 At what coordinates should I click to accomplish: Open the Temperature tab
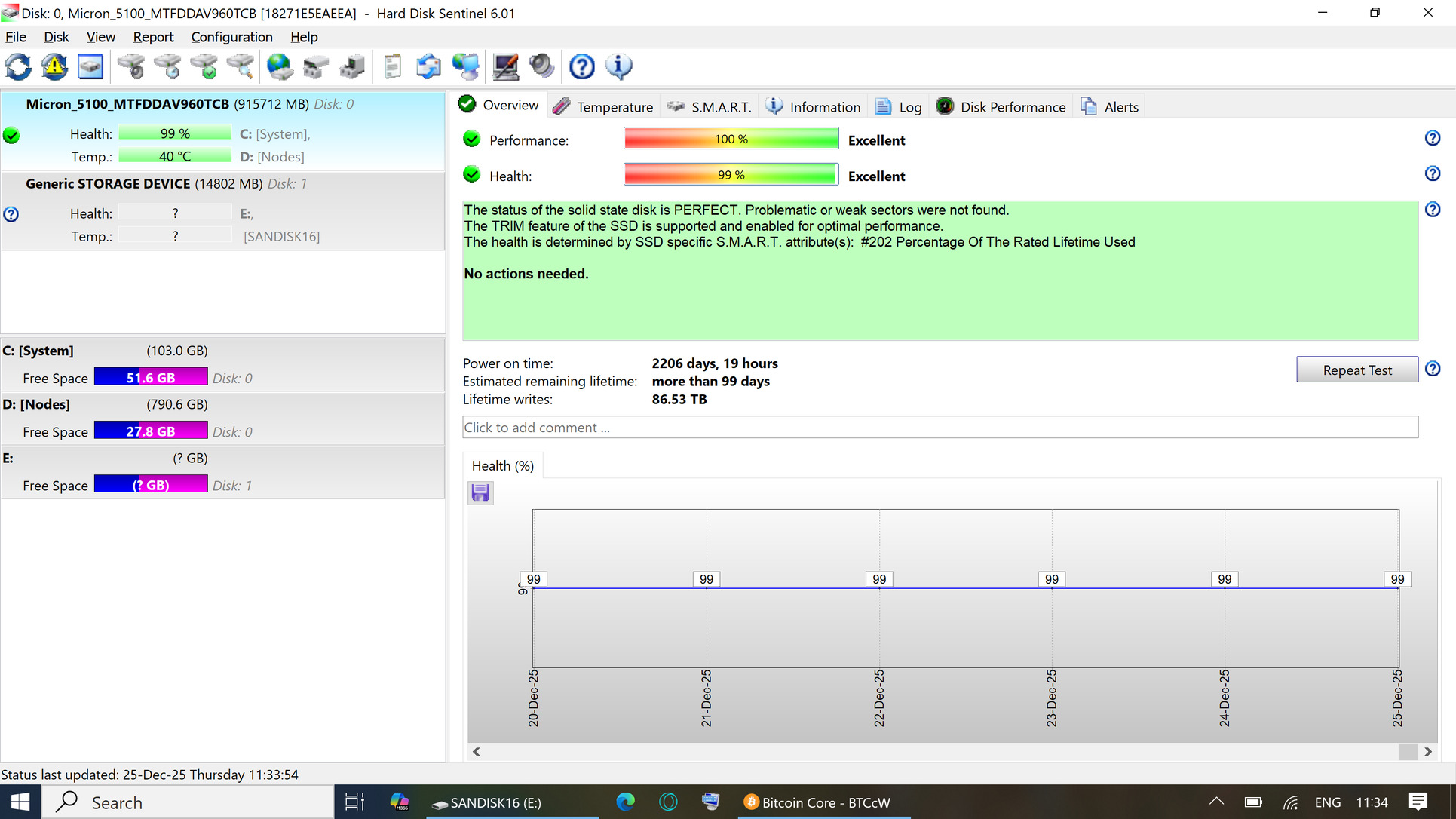point(603,107)
